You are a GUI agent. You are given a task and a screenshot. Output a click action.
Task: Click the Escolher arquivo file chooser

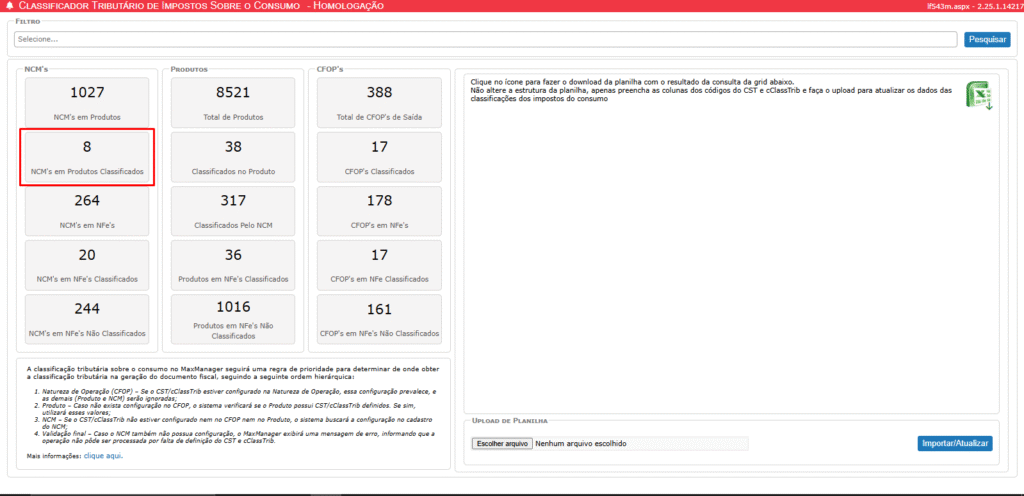pos(502,443)
